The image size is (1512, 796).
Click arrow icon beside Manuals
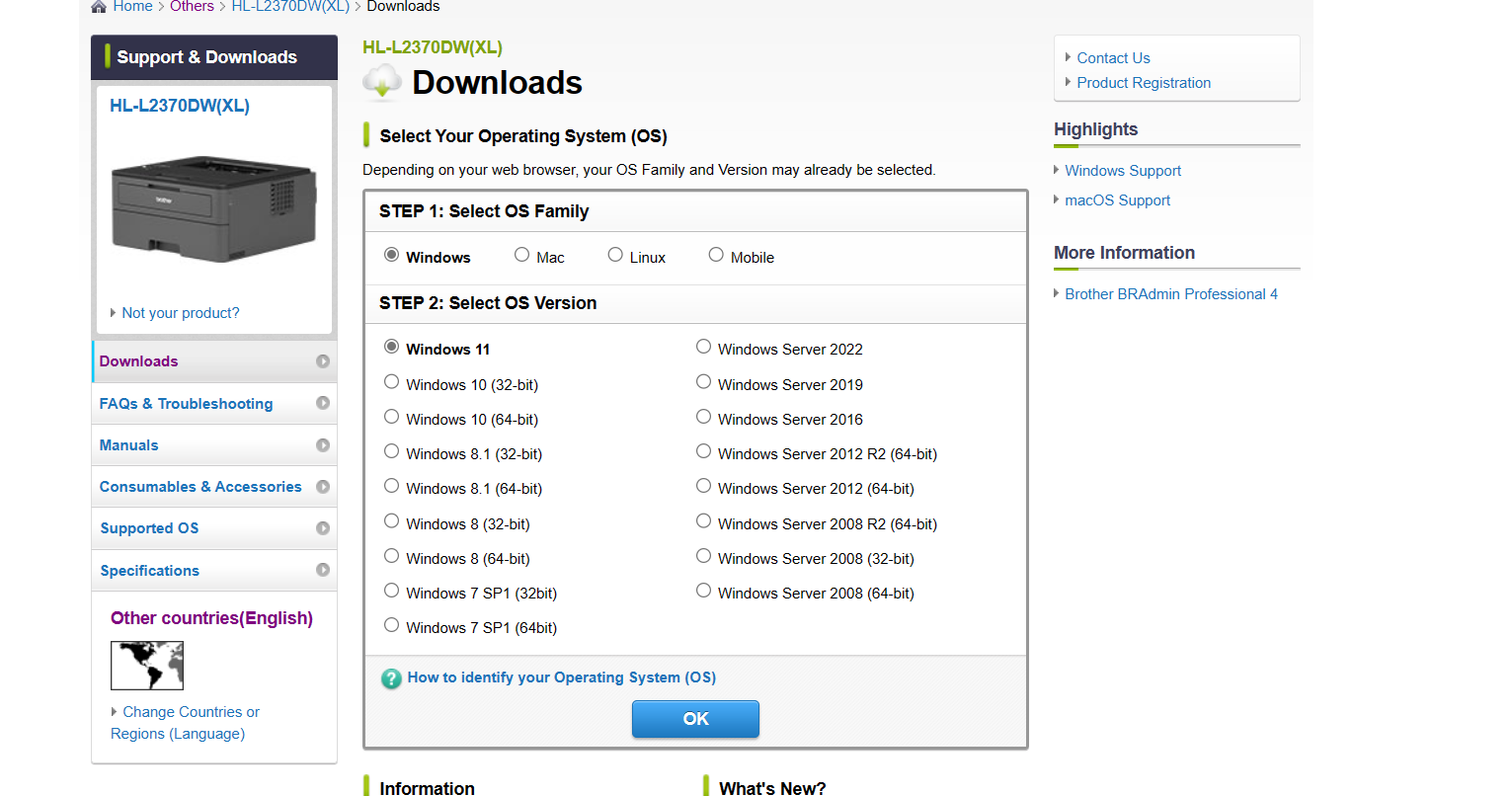(x=323, y=445)
